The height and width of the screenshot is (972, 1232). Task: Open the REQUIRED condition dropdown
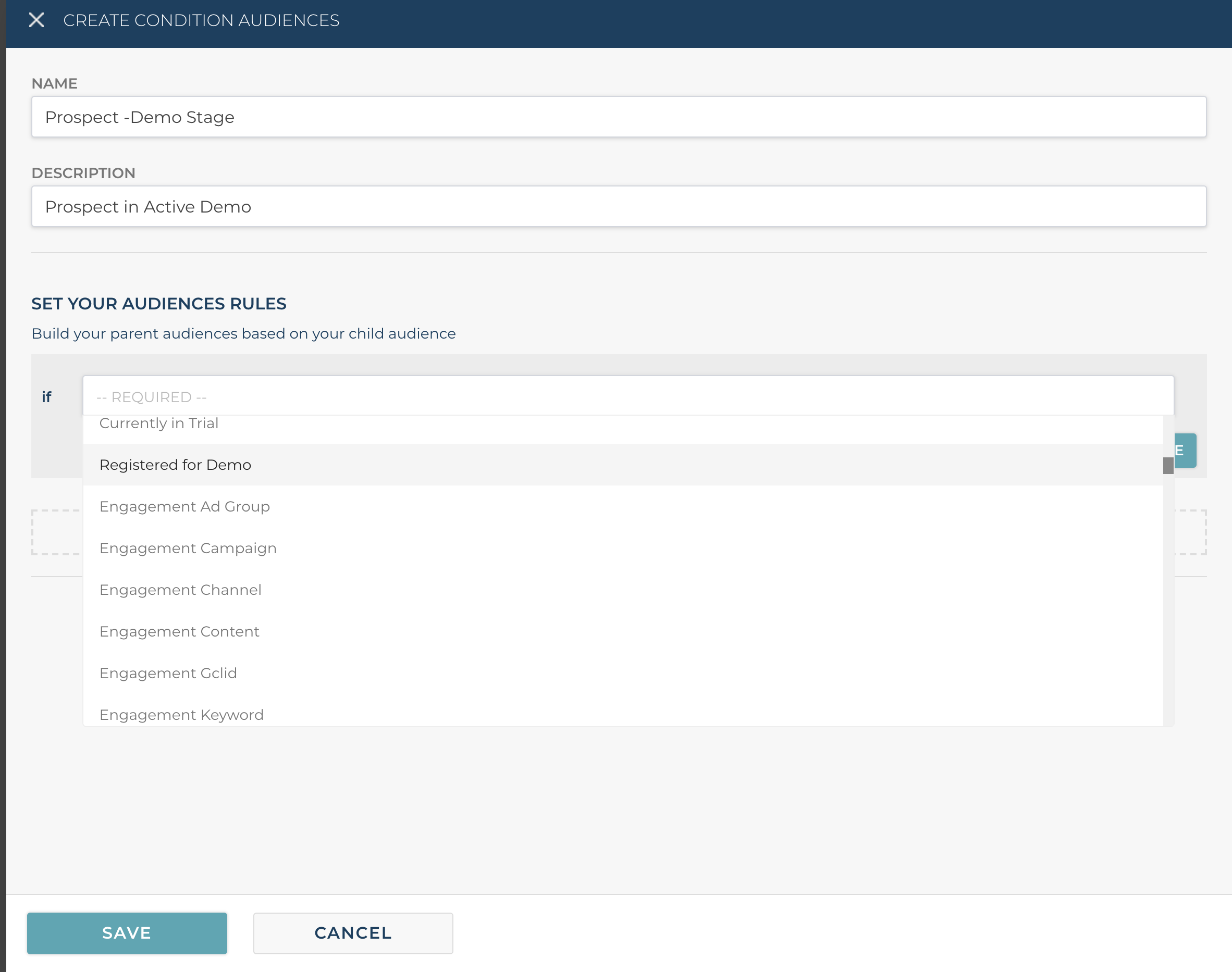point(627,396)
